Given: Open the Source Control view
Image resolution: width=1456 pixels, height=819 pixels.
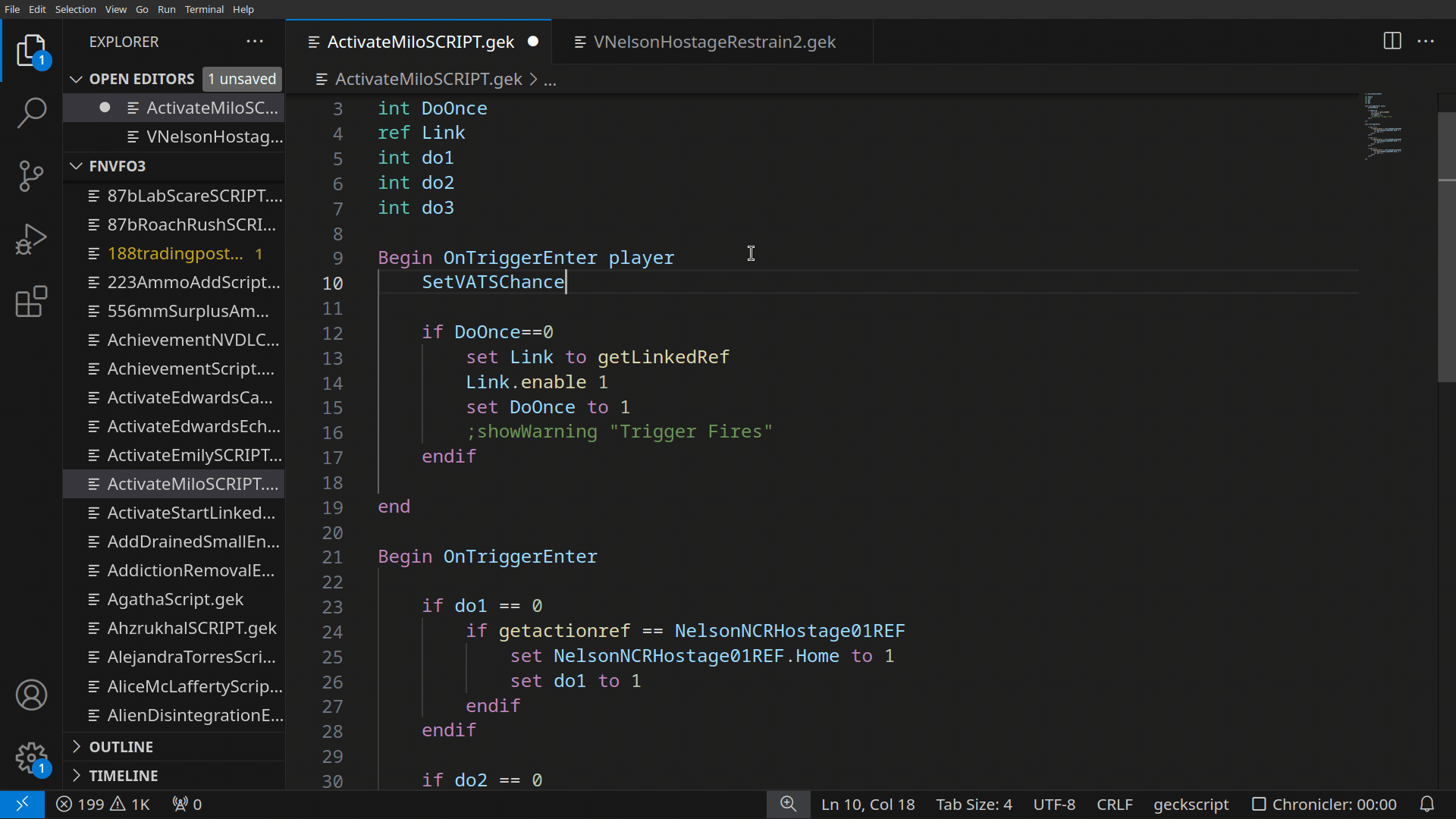Looking at the screenshot, I should click(x=31, y=176).
